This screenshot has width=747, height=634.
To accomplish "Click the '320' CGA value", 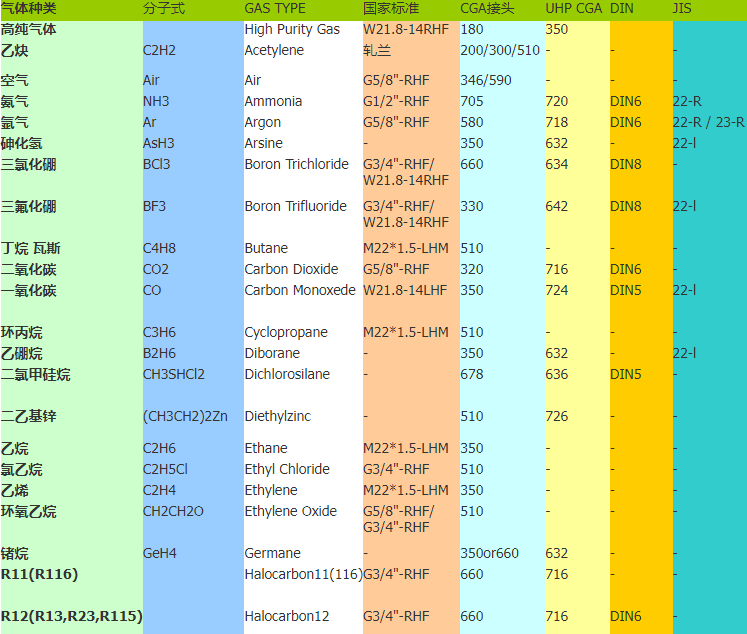I will pyautogui.click(x=472, y=269).
